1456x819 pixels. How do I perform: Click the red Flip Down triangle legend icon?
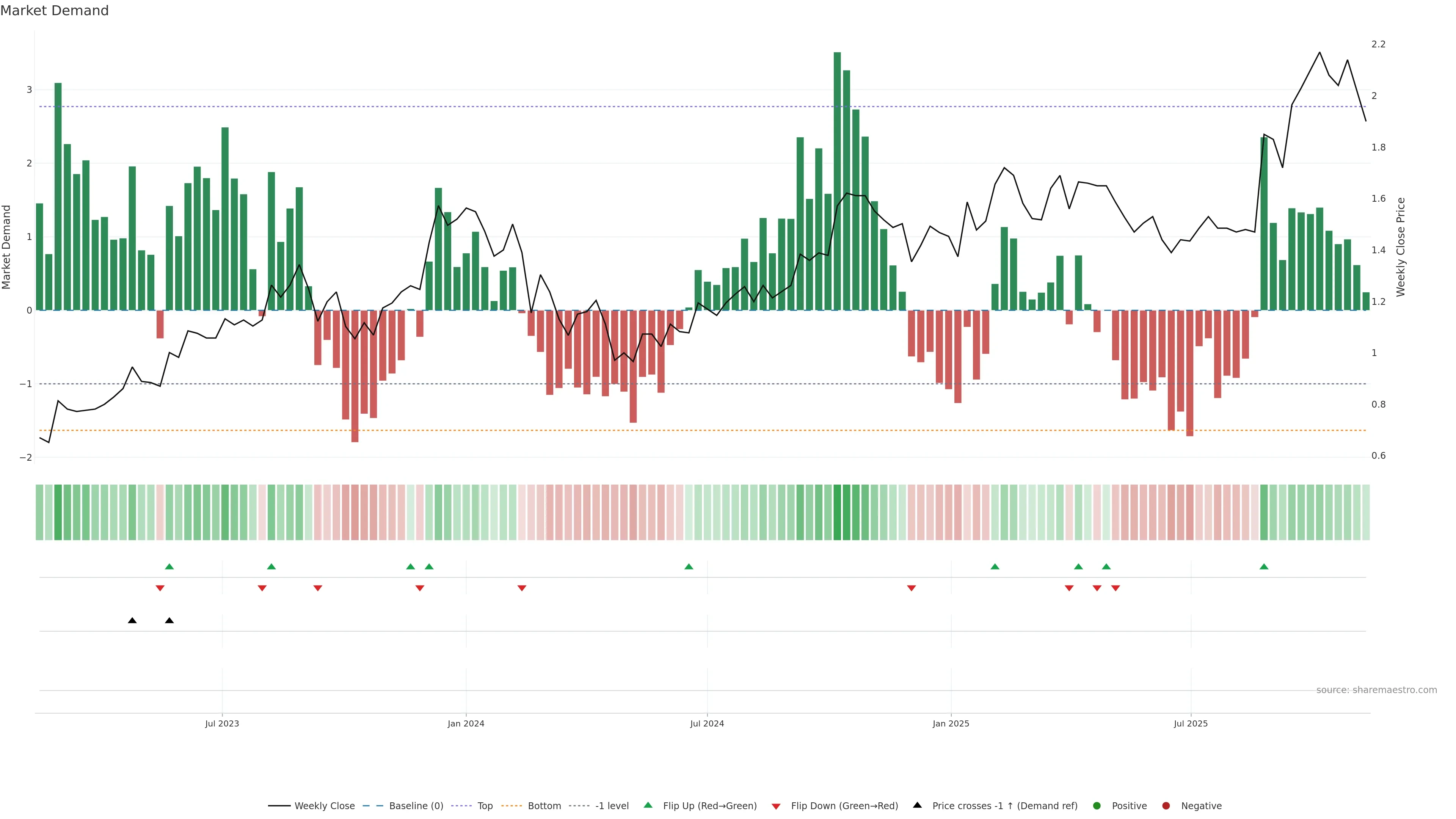775,806
